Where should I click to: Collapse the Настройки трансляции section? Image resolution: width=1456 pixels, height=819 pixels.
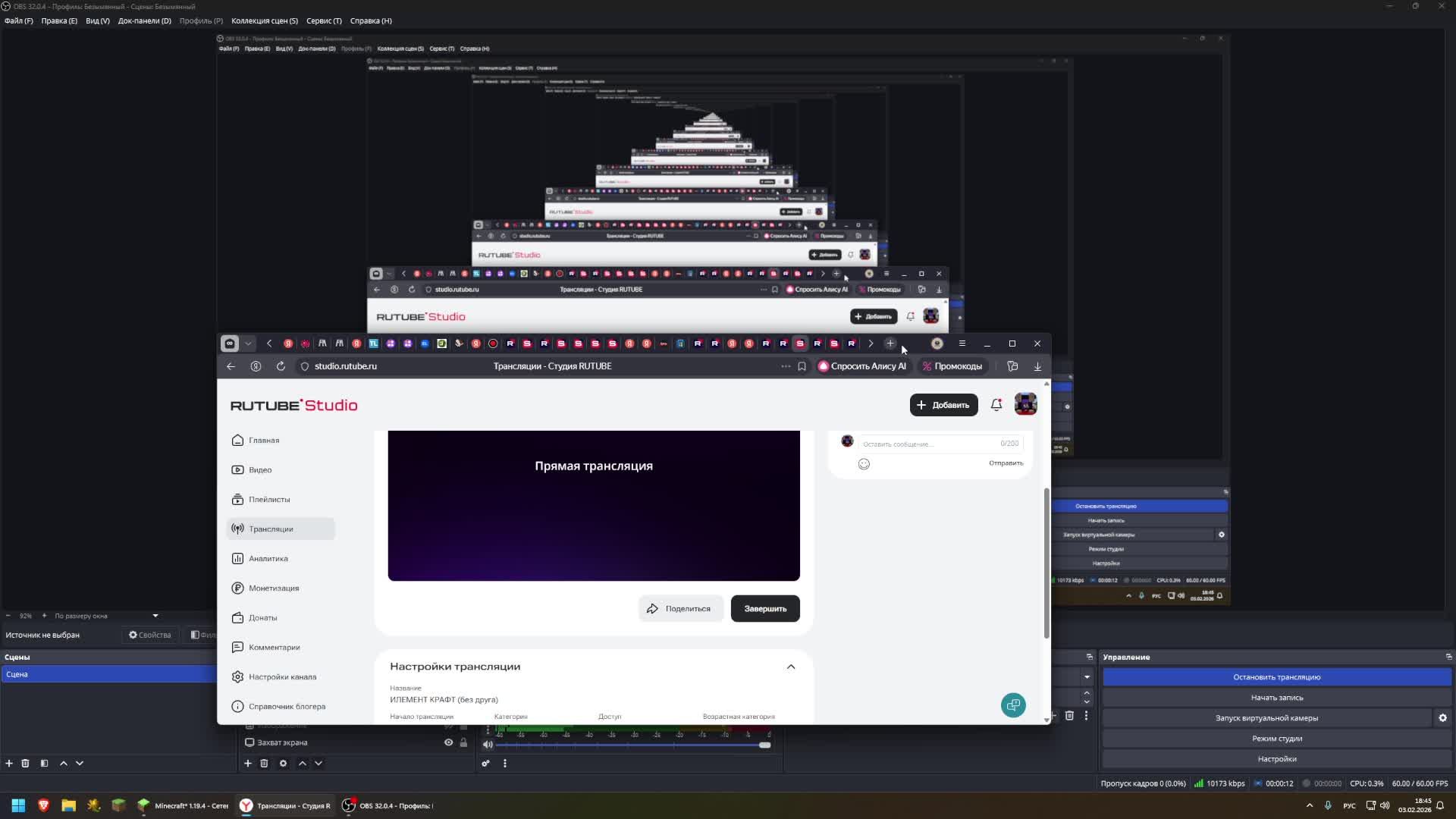tap(790, 667)
